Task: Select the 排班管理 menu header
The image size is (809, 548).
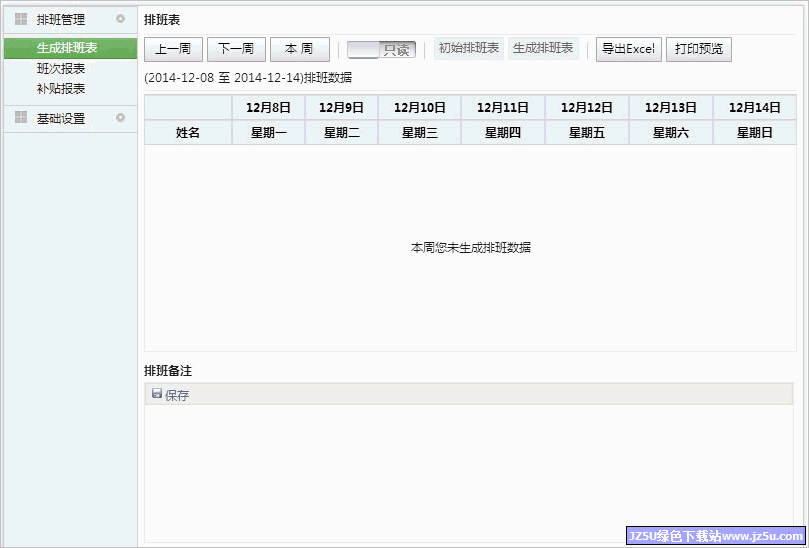Action: coord(70,20)
